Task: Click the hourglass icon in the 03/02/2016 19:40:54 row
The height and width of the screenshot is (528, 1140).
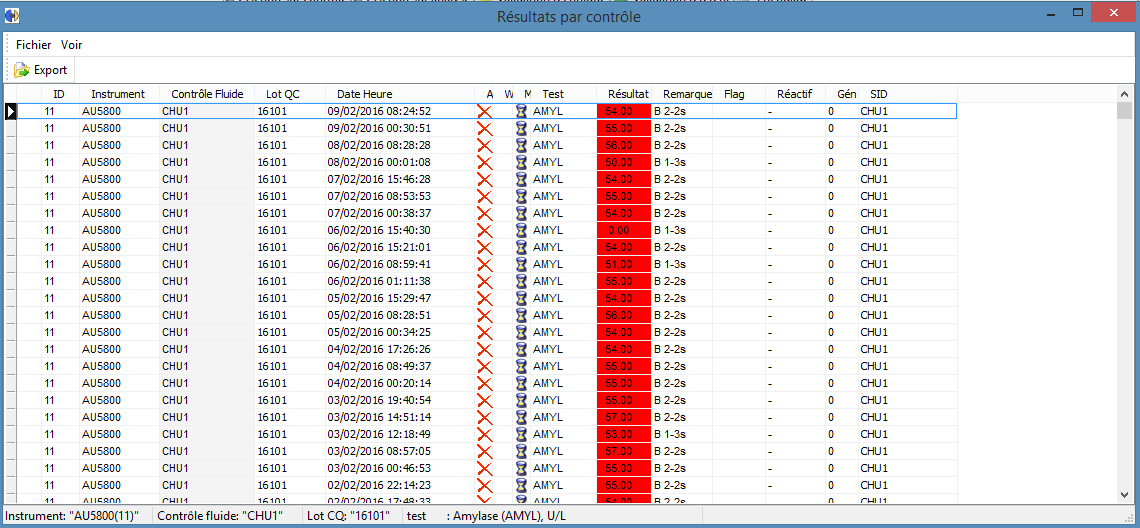Action: tap(521, 400)
